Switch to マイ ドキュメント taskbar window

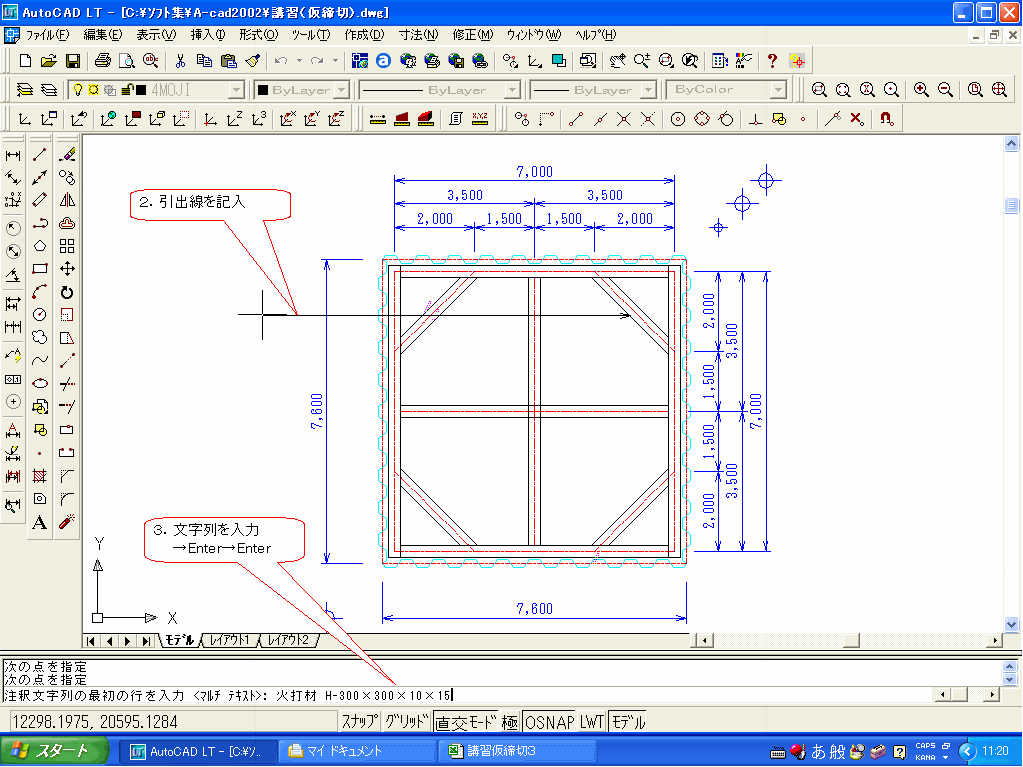coord(357,751)
